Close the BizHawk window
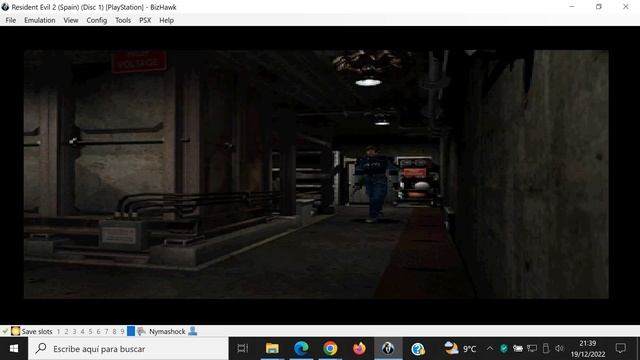The width and height of the screenshot is (640, 360). coord(626,7)
